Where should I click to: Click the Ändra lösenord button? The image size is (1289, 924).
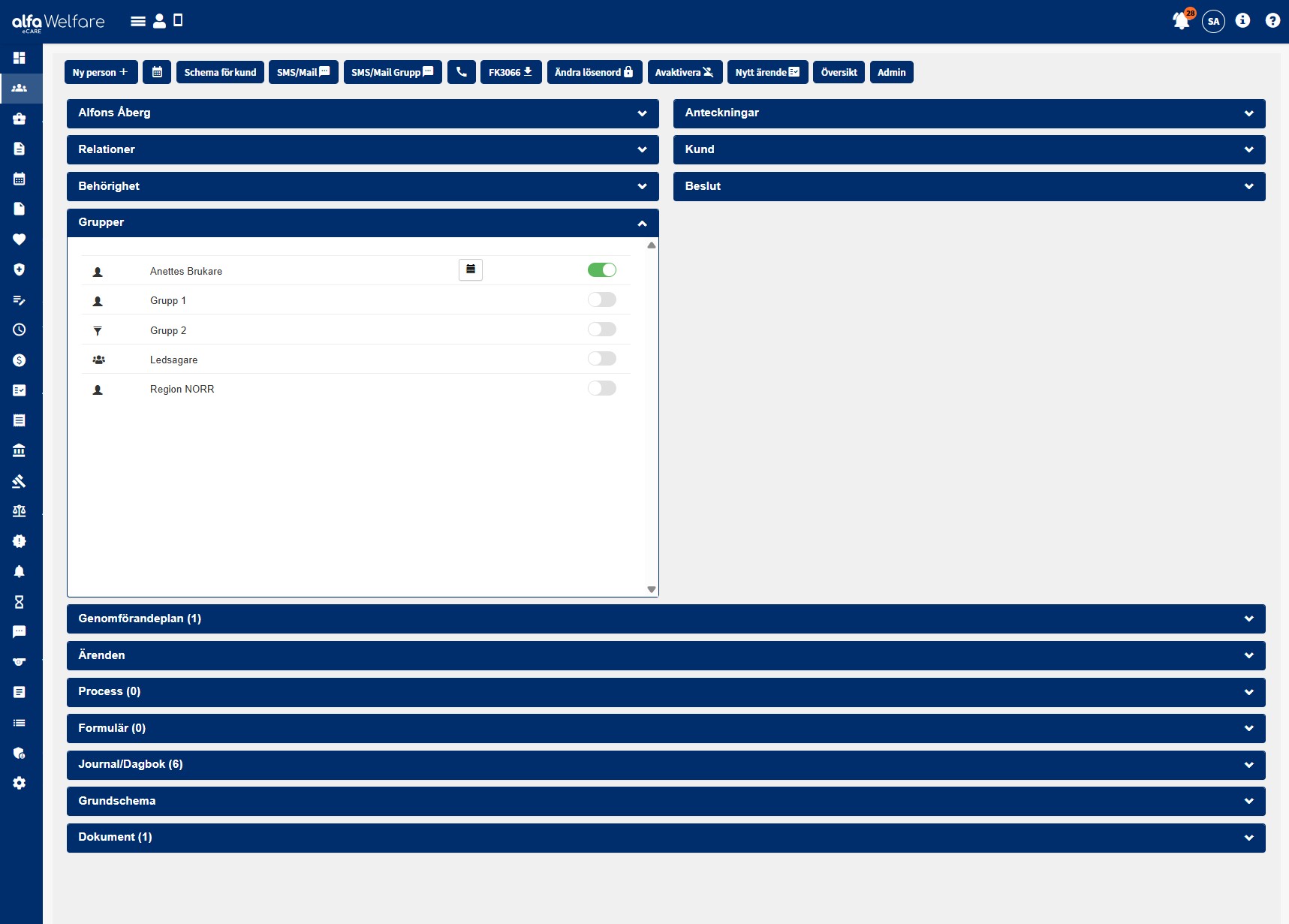[x=594, y=72]
